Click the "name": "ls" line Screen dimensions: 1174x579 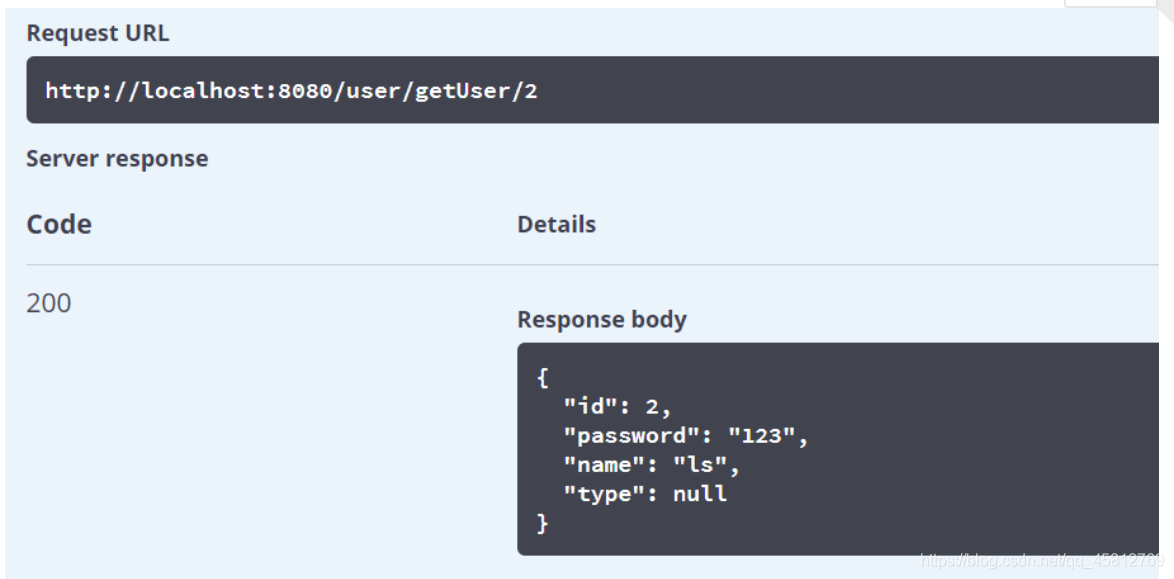point(651,465)
